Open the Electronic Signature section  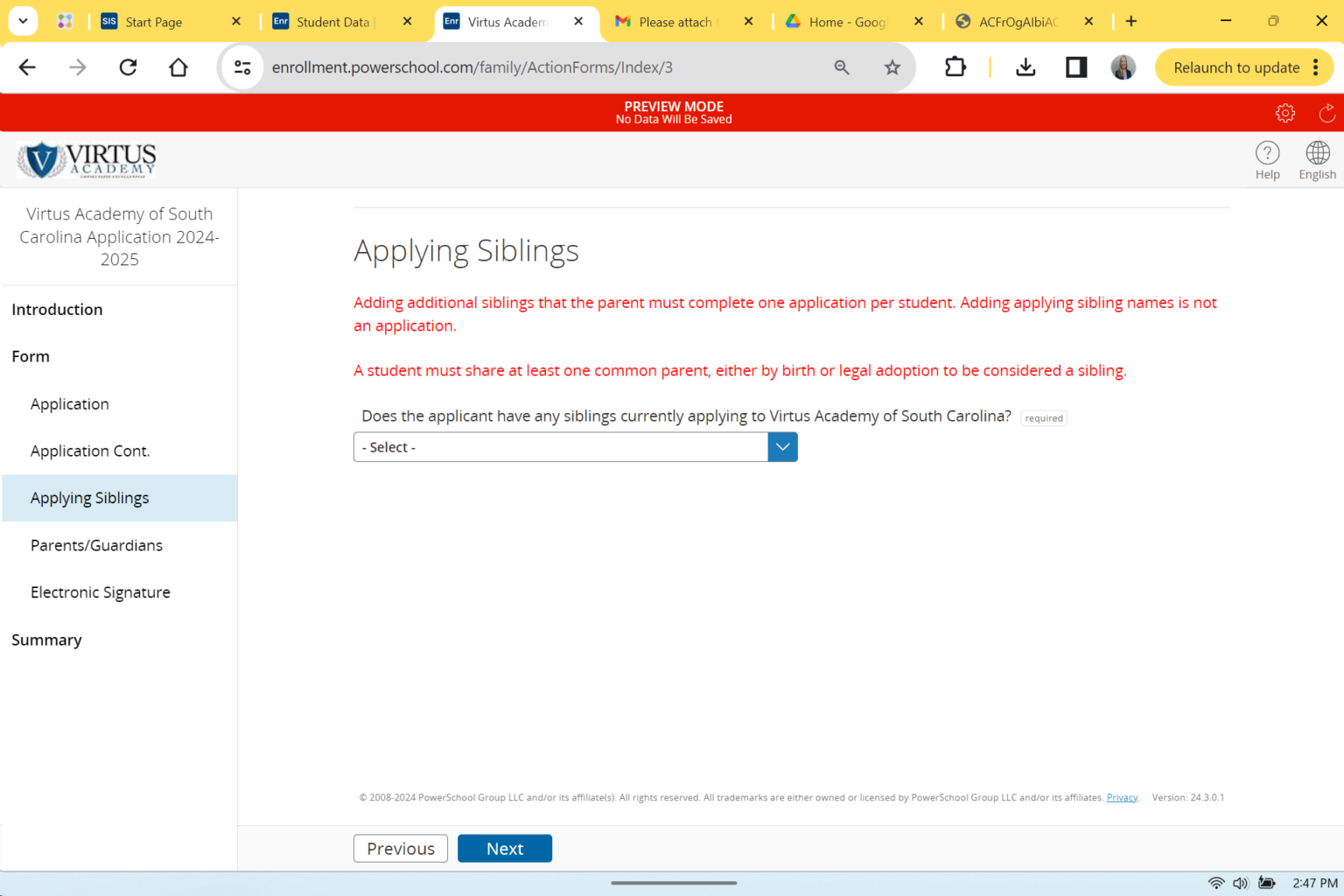pyautogui.click(x=100, y=592)
